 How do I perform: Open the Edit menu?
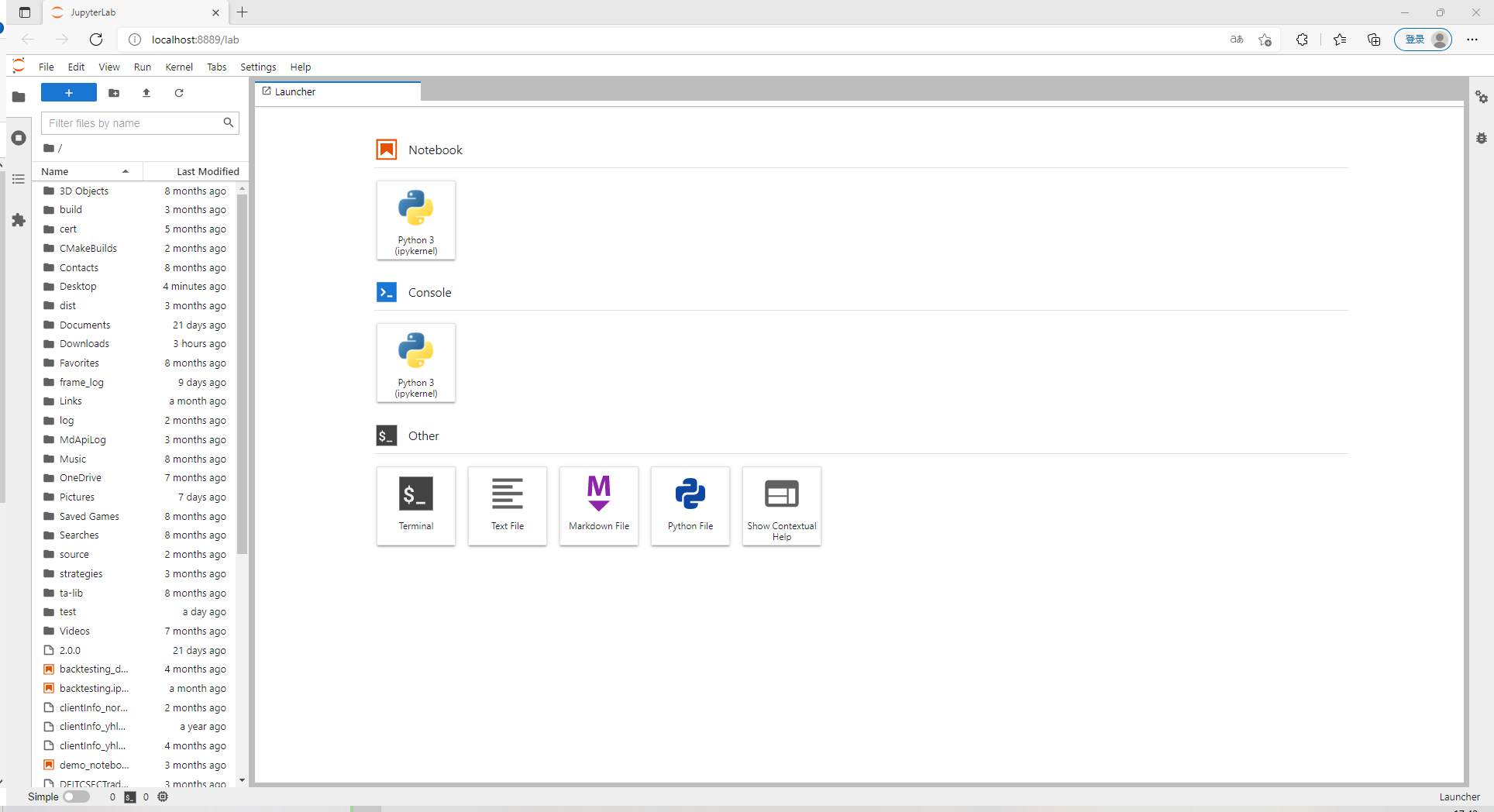tap(76, 67)
